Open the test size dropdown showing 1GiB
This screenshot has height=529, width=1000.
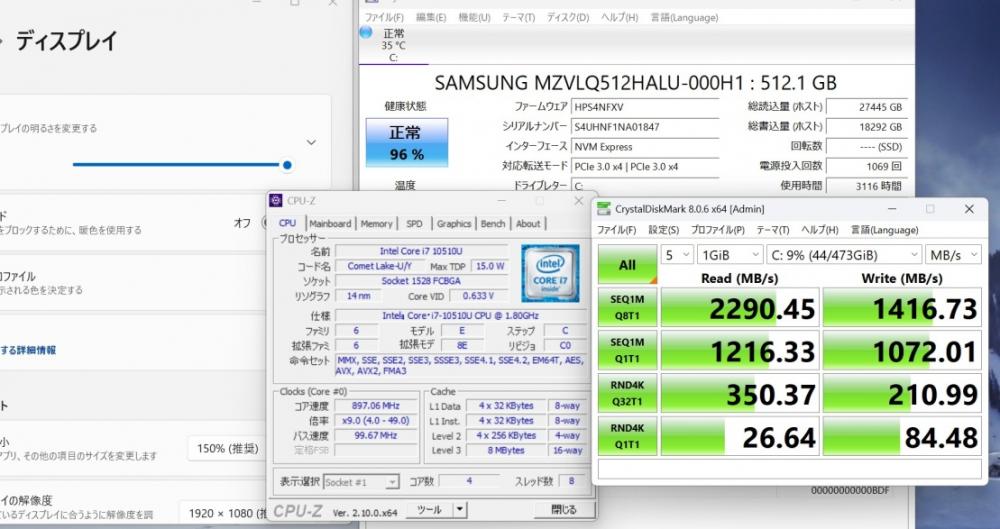click(730, 255)
